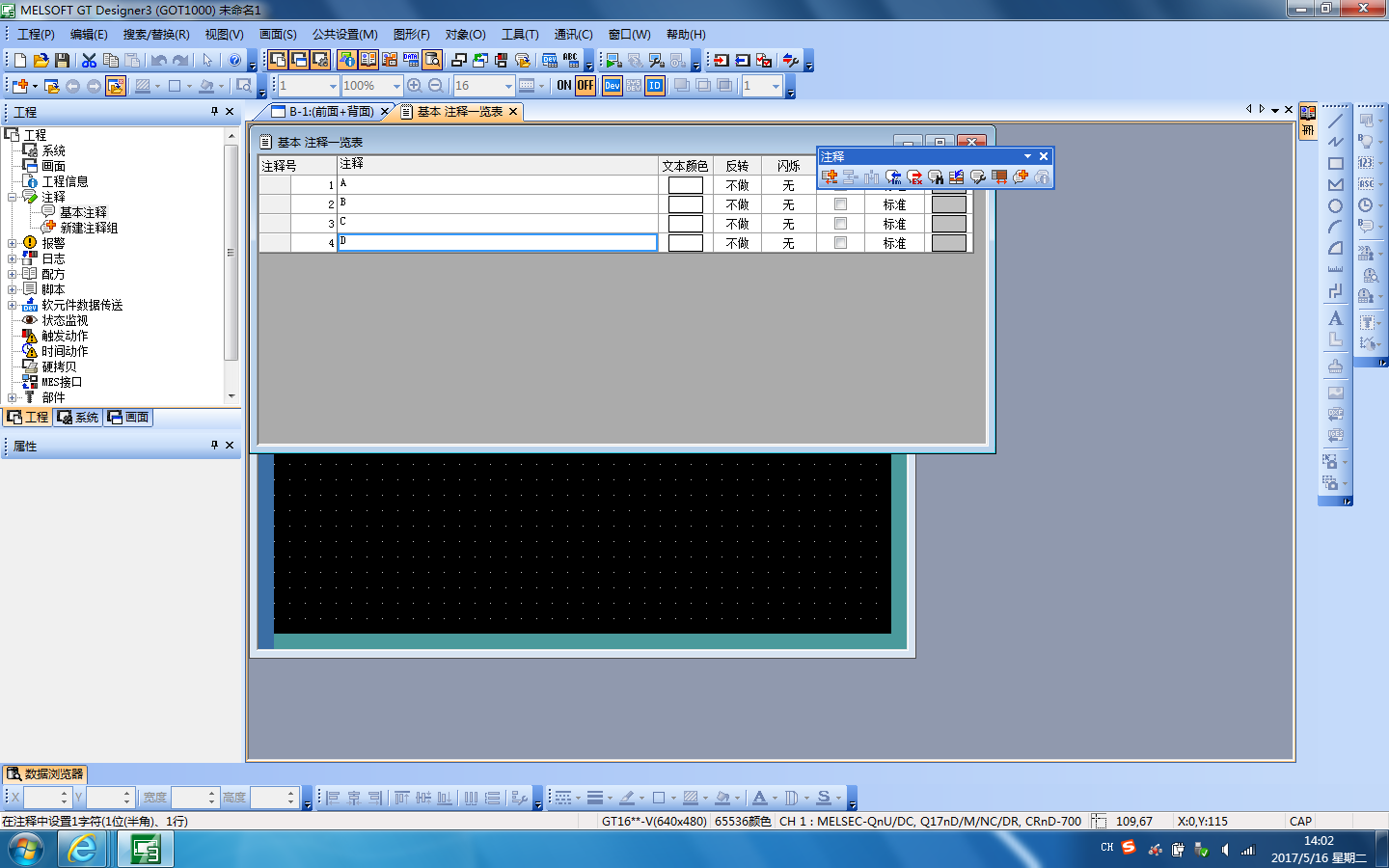
Task: Tick the checkbox in comment row 2
Action: pos(840,204)
